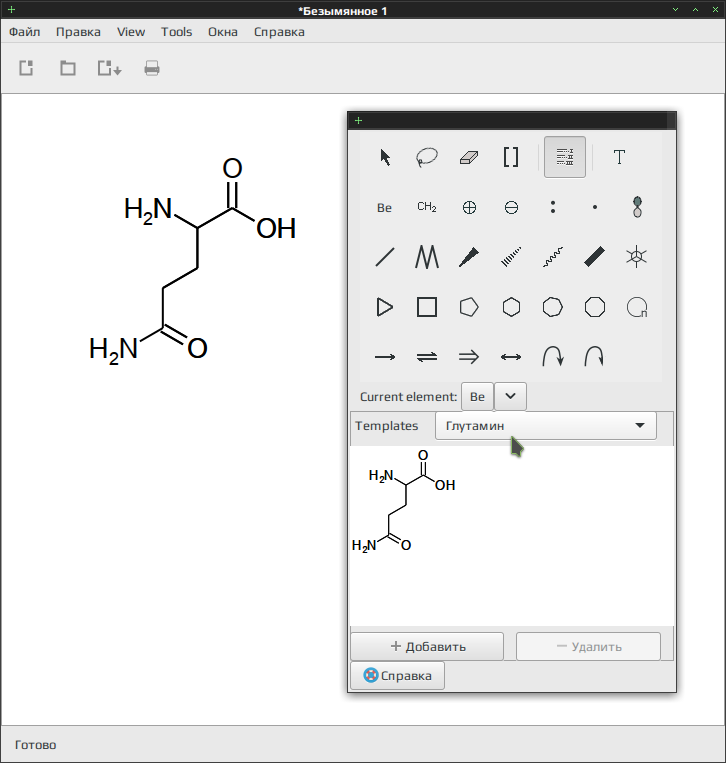Choose the reversible equilibrium arrows tool
This screenshot has width=726, height=763.
[x=427, y=357]
